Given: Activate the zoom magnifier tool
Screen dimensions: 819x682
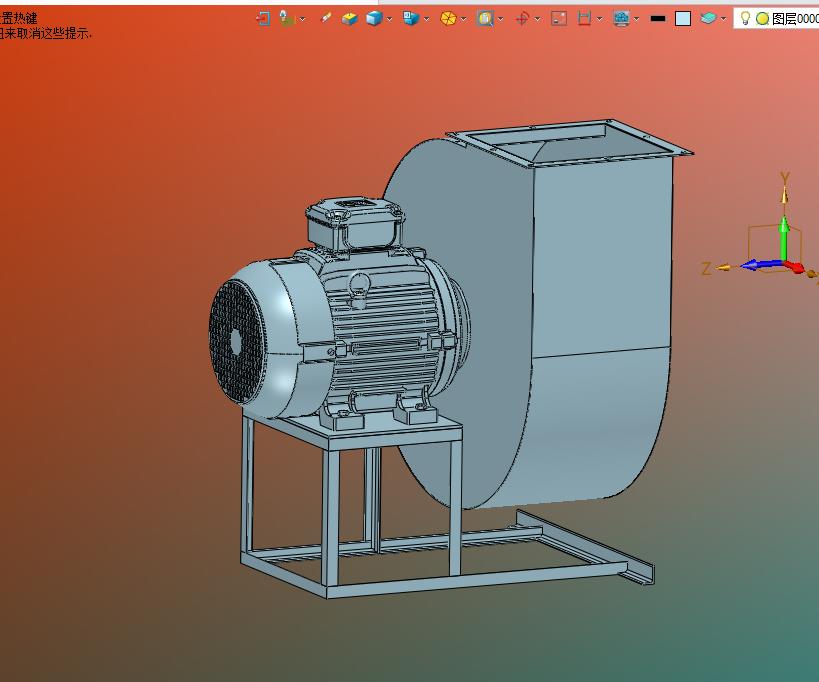Looking at the screenshot, I should (485, 18).
